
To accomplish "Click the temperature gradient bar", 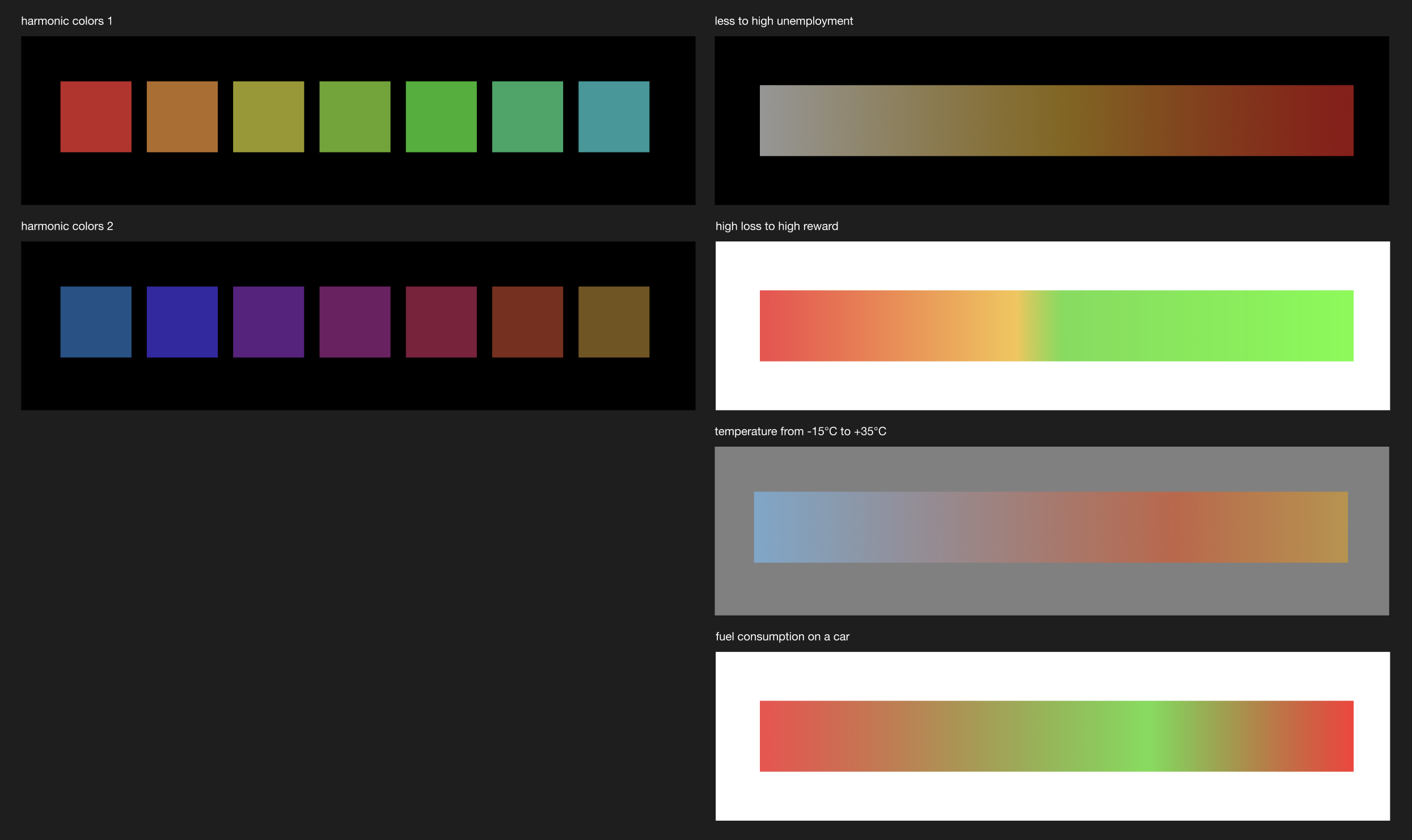I will tap(1050, 527).
